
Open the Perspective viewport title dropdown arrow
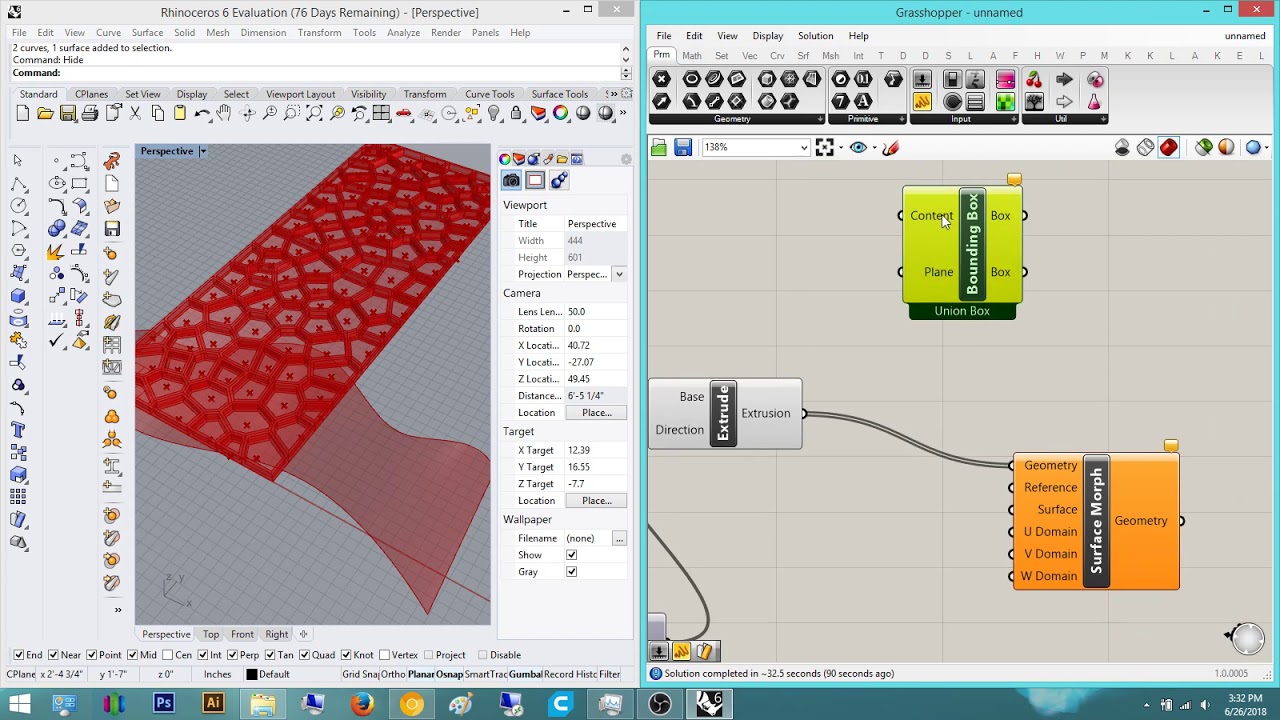tap(202, 151)
